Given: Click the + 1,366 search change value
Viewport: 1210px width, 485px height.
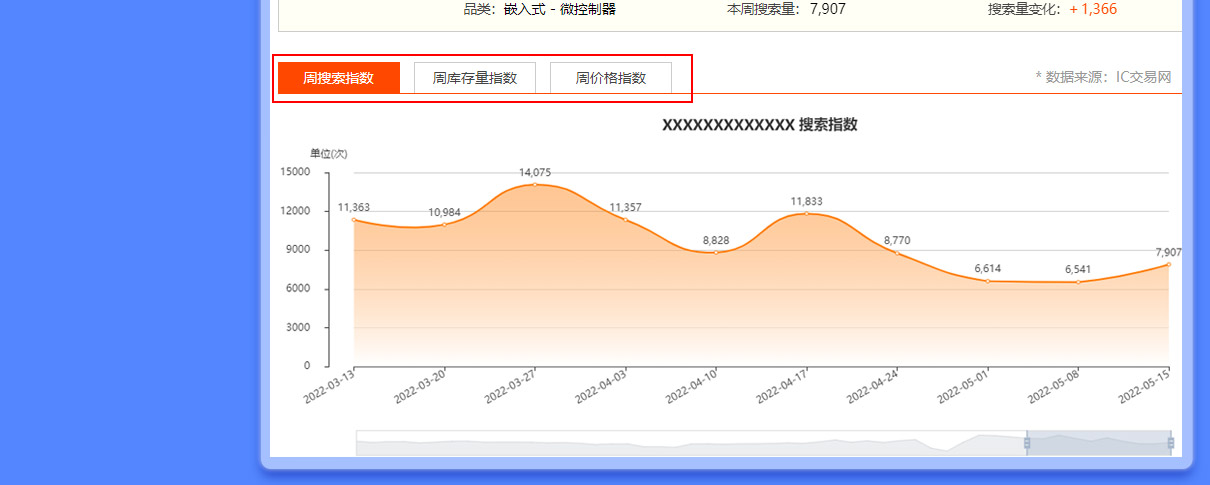Looking at the screenshot, I should 1093,9.
